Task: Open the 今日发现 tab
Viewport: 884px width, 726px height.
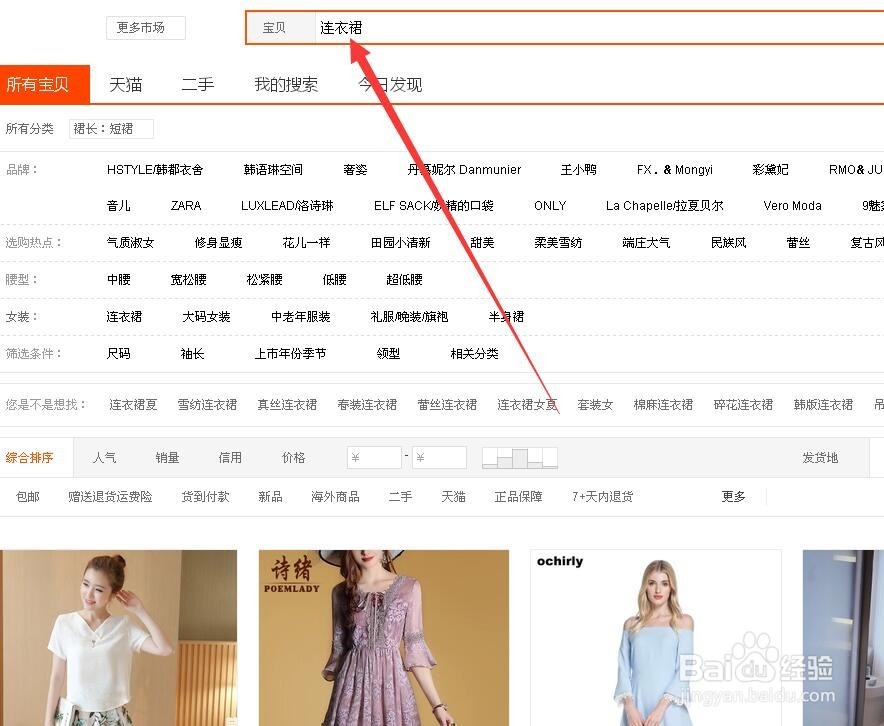Action: click(390, 85)
